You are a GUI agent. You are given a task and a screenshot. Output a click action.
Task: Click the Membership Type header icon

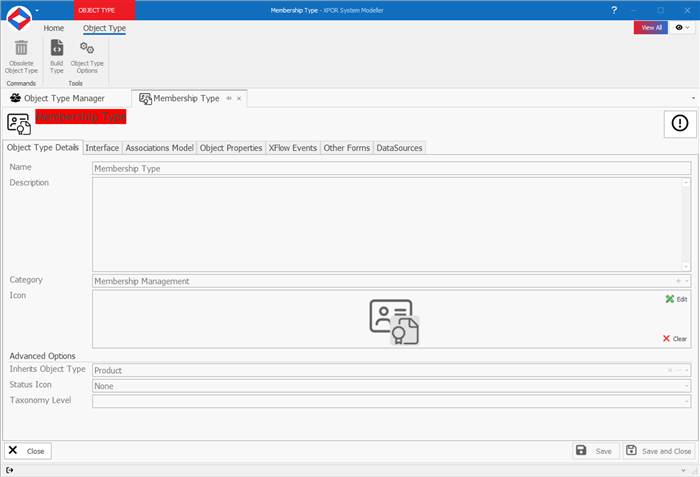point(19,124)
